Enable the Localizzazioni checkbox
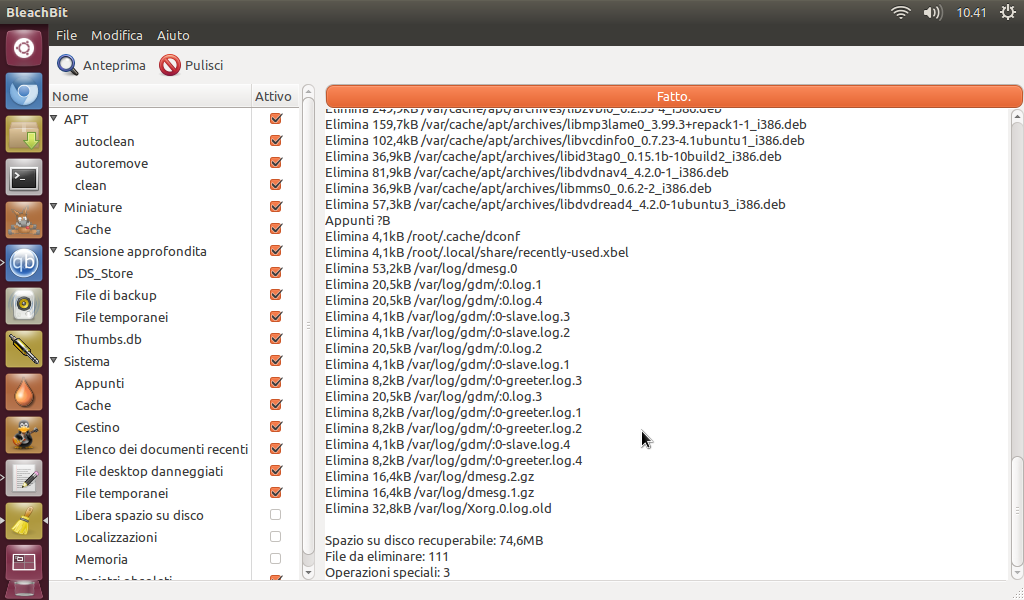Screen dimensions: 1024x600 pos(276,537)
